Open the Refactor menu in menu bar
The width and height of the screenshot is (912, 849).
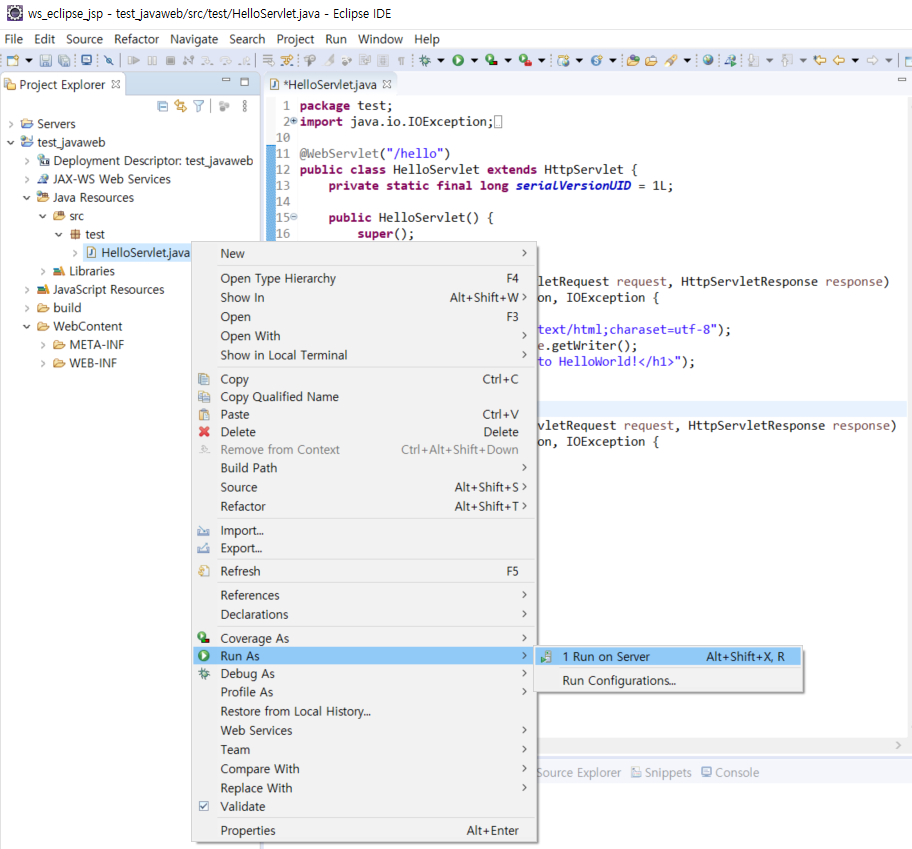pos(137,39)
